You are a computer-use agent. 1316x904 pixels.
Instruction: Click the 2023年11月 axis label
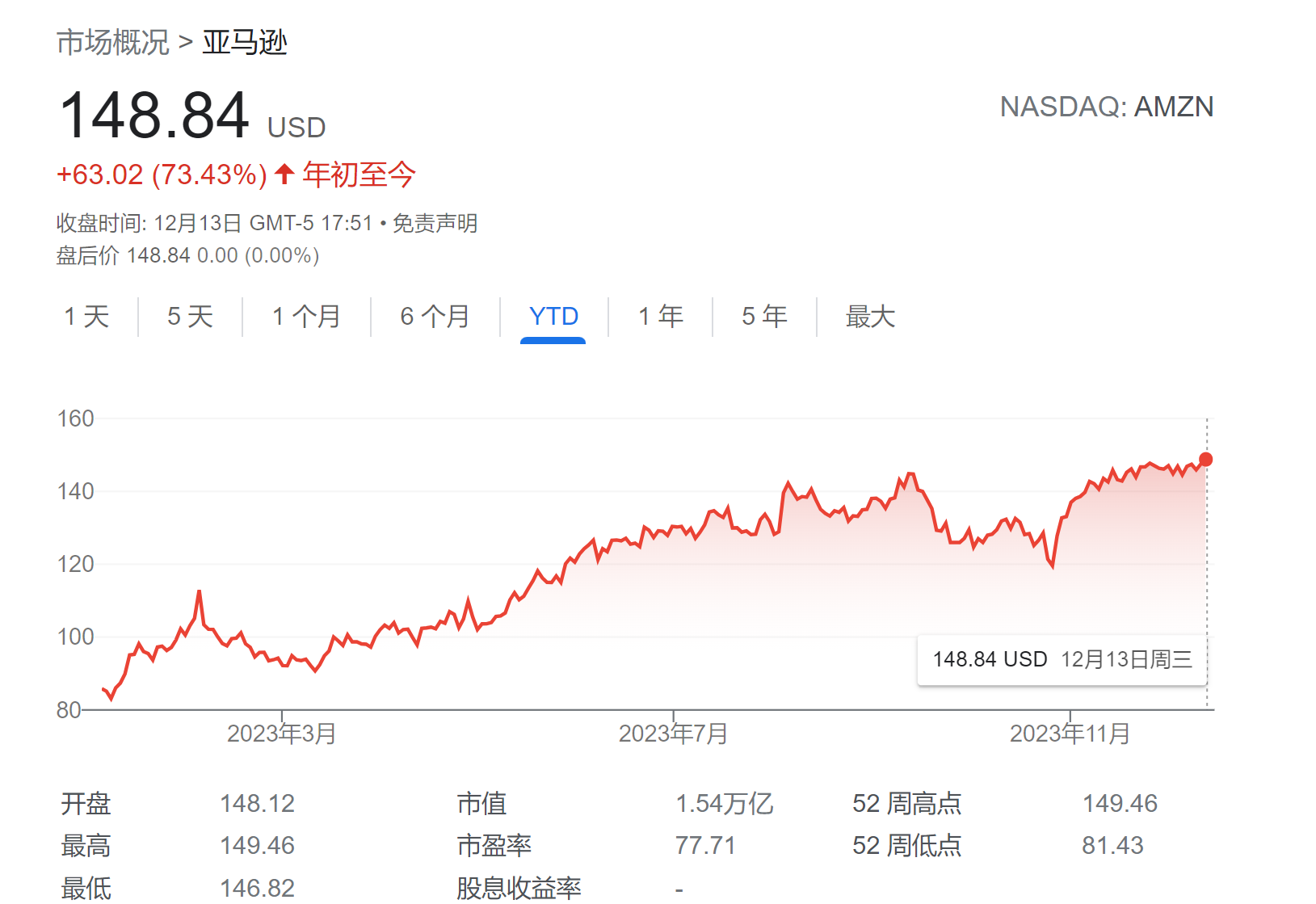1070,734
